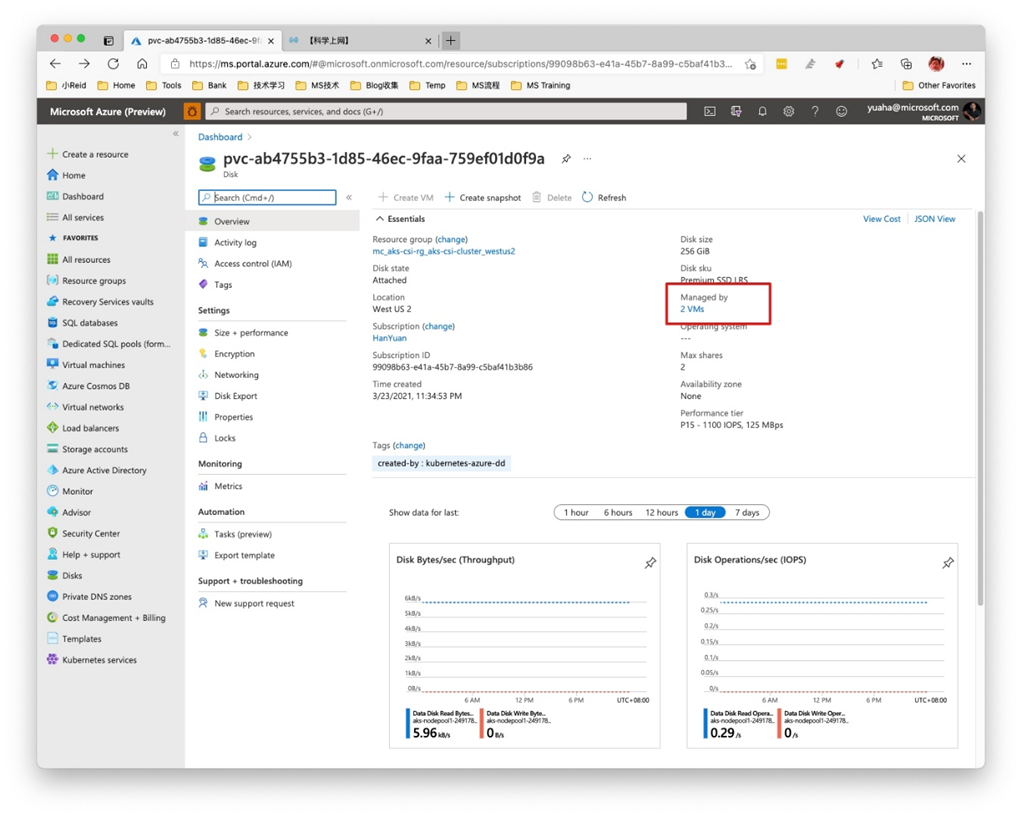Open View Cost link
This screenshot has height=817, width=1022.
click(881, 219)
